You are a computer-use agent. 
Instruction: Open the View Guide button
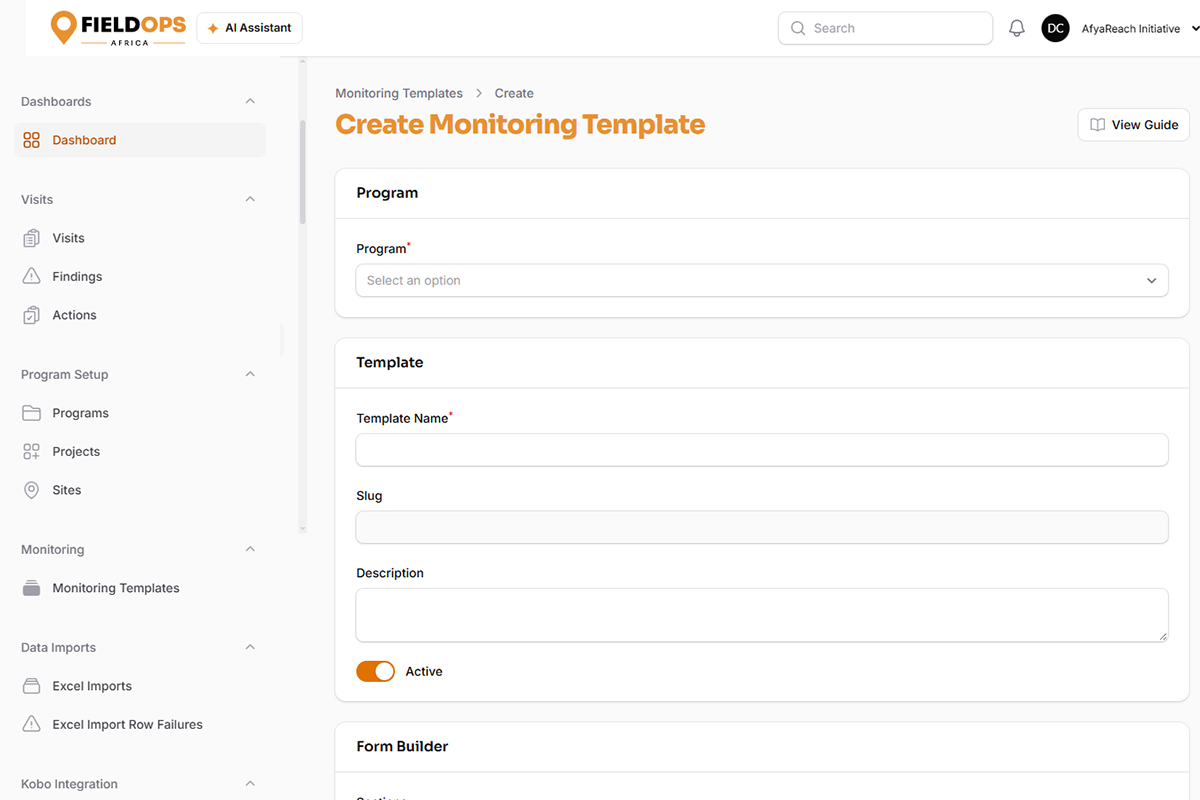(x=1133, y=125)
